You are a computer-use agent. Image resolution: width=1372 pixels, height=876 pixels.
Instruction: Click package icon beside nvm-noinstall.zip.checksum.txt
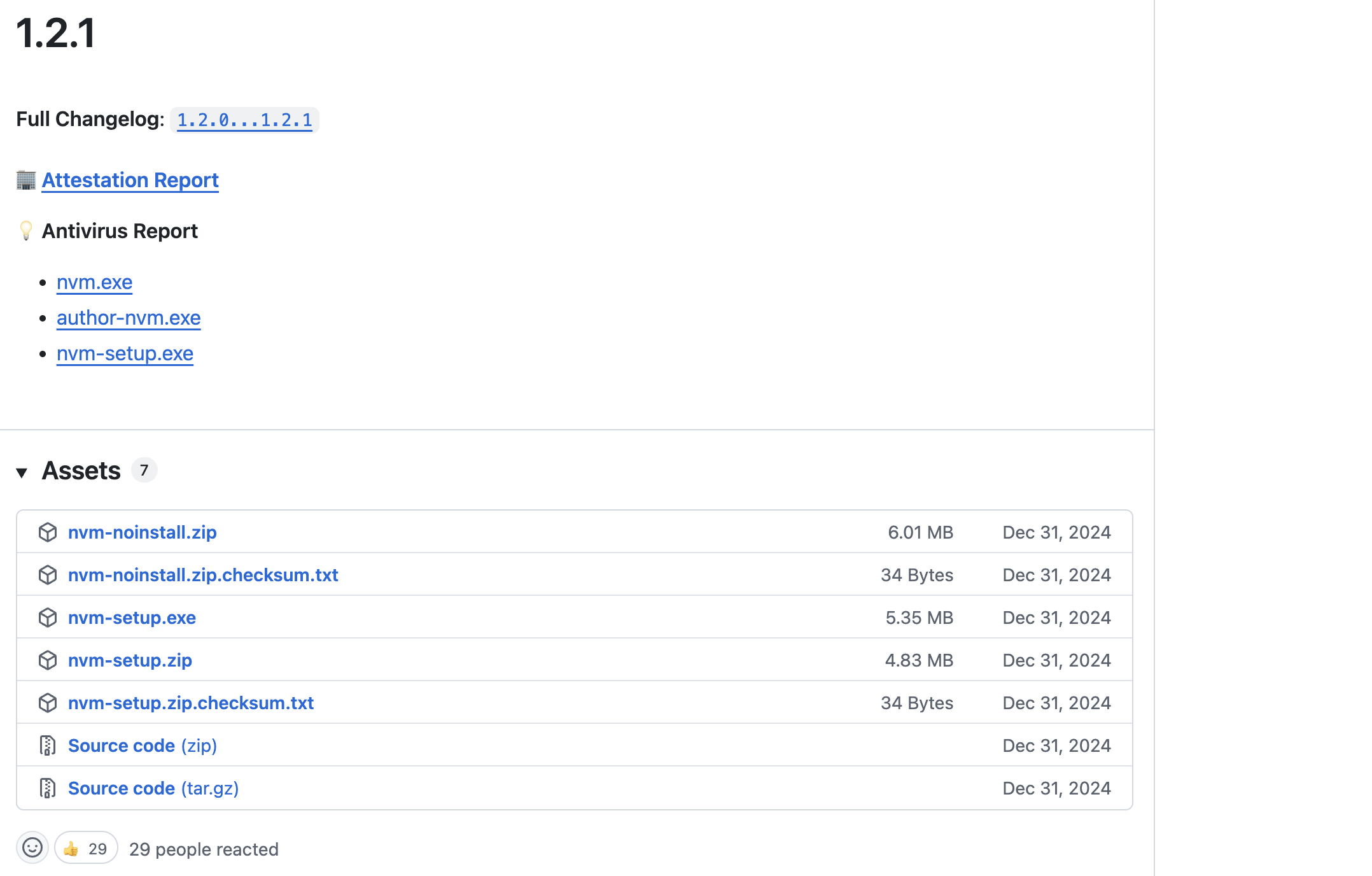[48, 575]
